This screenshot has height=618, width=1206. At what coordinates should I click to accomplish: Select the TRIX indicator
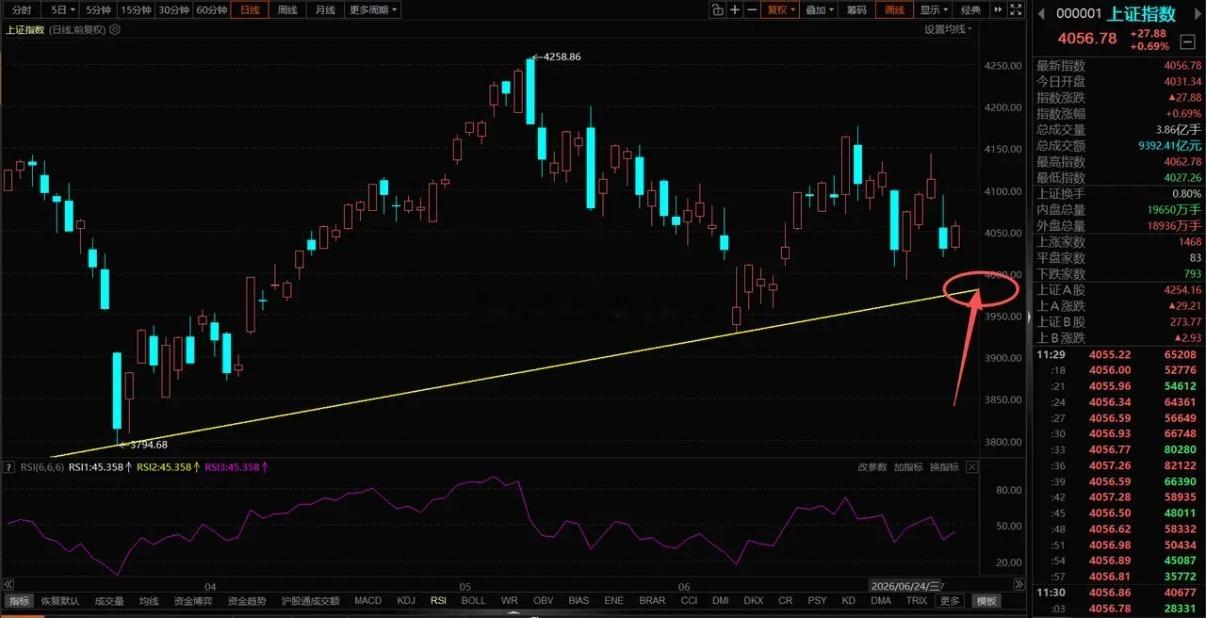[916, 601]
